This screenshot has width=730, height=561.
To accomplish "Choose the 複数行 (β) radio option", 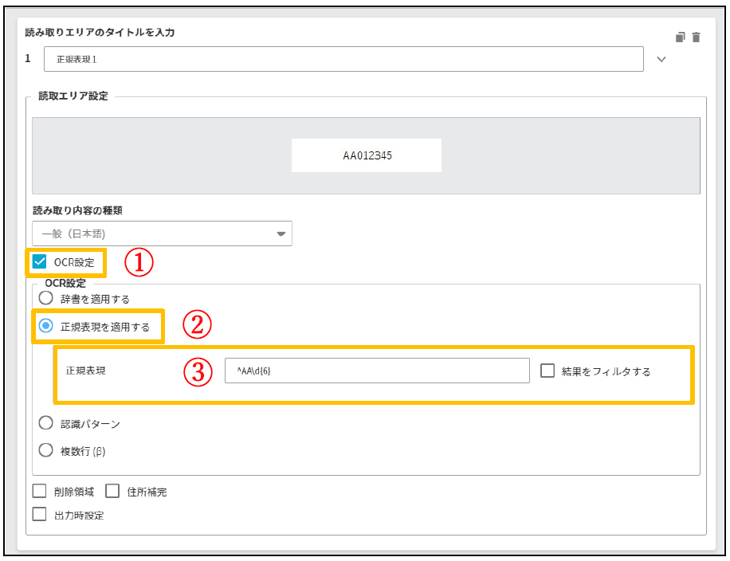I will [x=45, y=450].
